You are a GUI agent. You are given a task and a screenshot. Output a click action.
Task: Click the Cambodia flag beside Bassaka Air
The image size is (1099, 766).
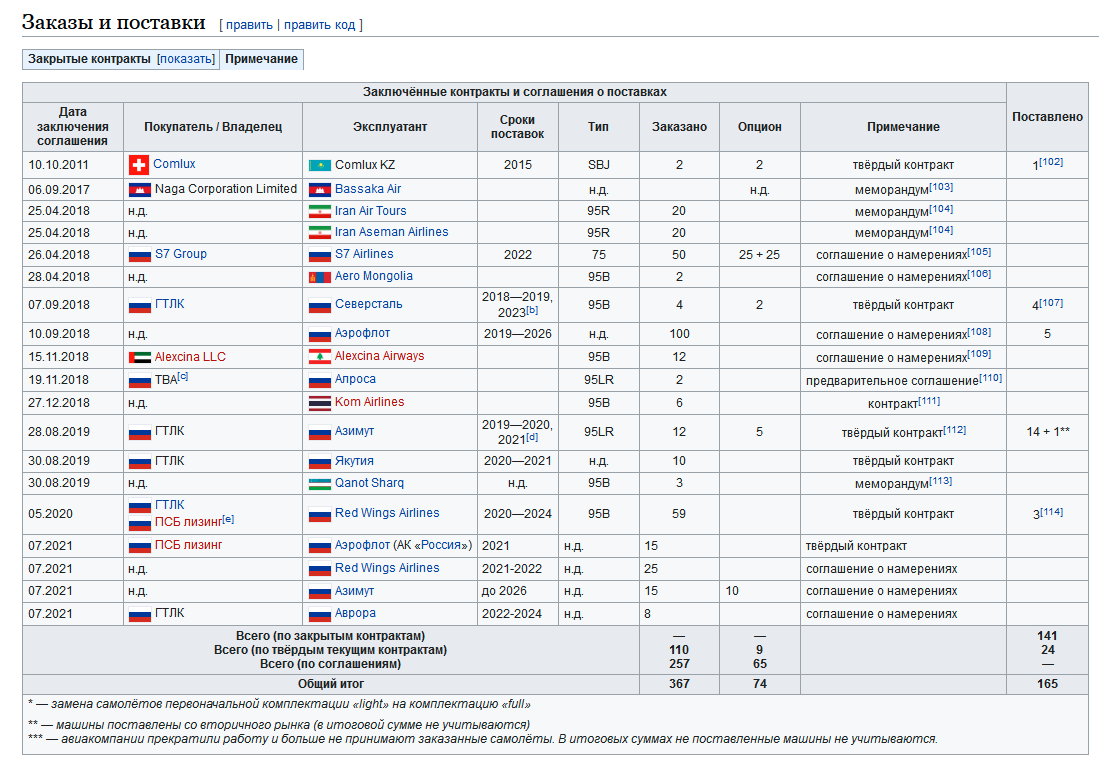320,190
